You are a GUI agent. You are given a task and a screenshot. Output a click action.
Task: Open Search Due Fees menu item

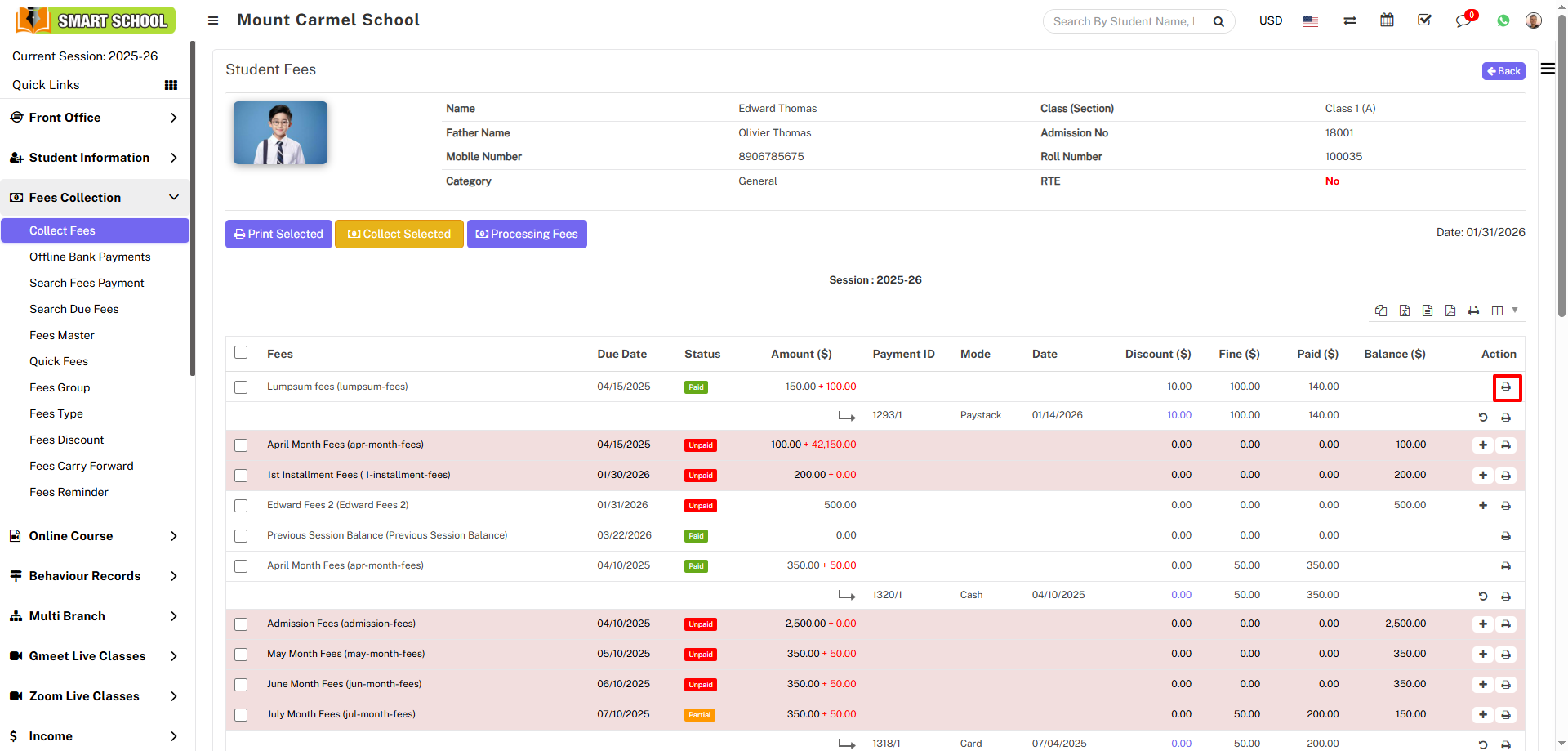[x=74, y=309]
